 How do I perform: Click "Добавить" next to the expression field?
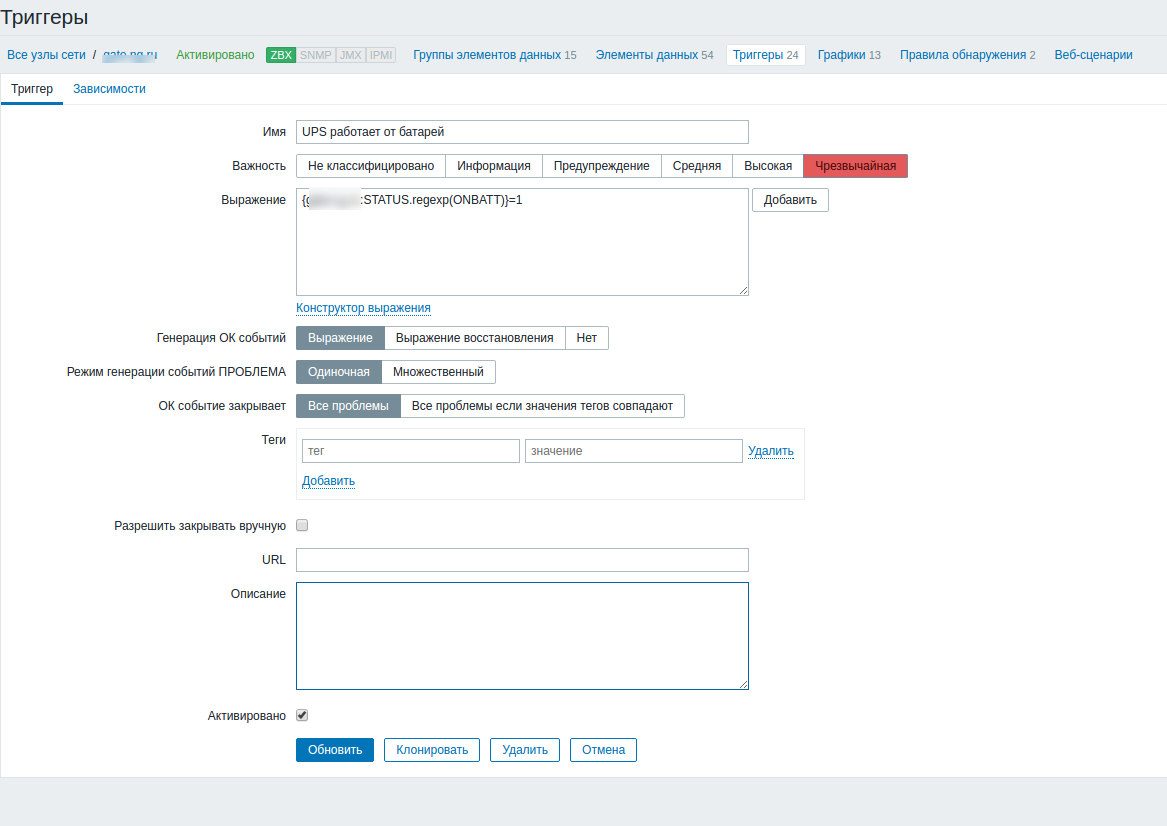click(789, 199)
